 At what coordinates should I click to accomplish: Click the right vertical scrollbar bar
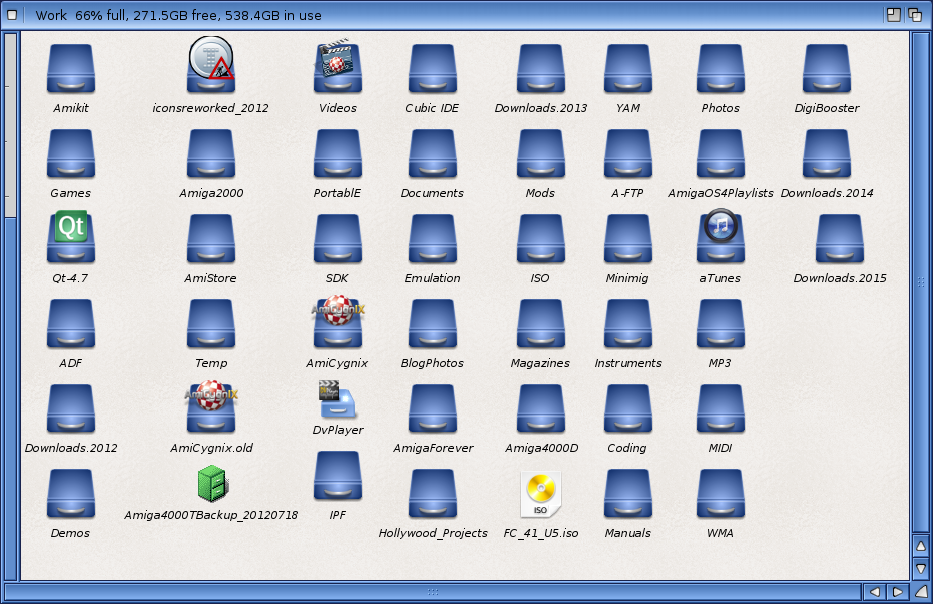[921, 283]
